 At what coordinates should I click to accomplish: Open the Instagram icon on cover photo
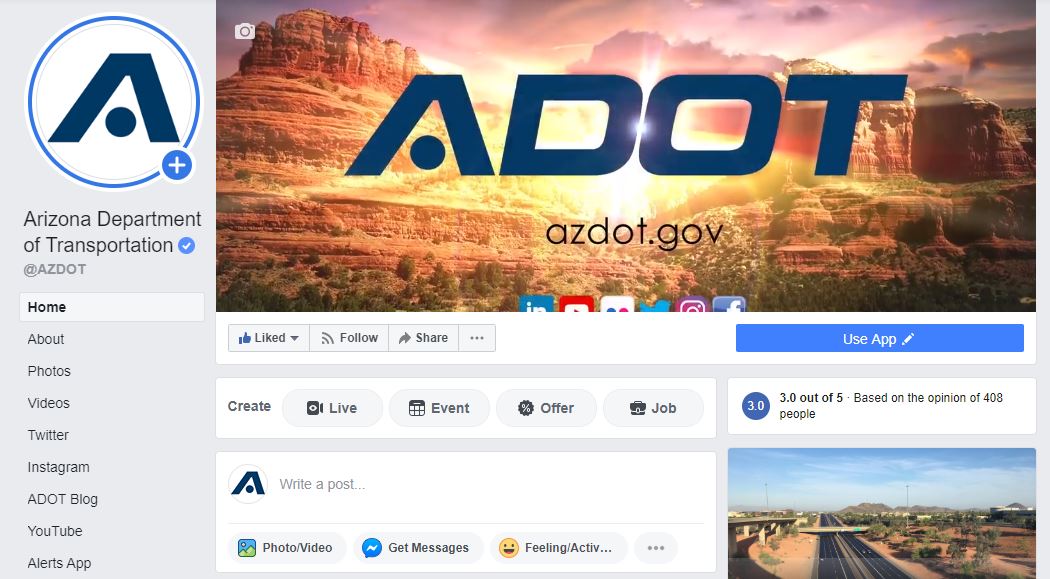pos(692,305)
